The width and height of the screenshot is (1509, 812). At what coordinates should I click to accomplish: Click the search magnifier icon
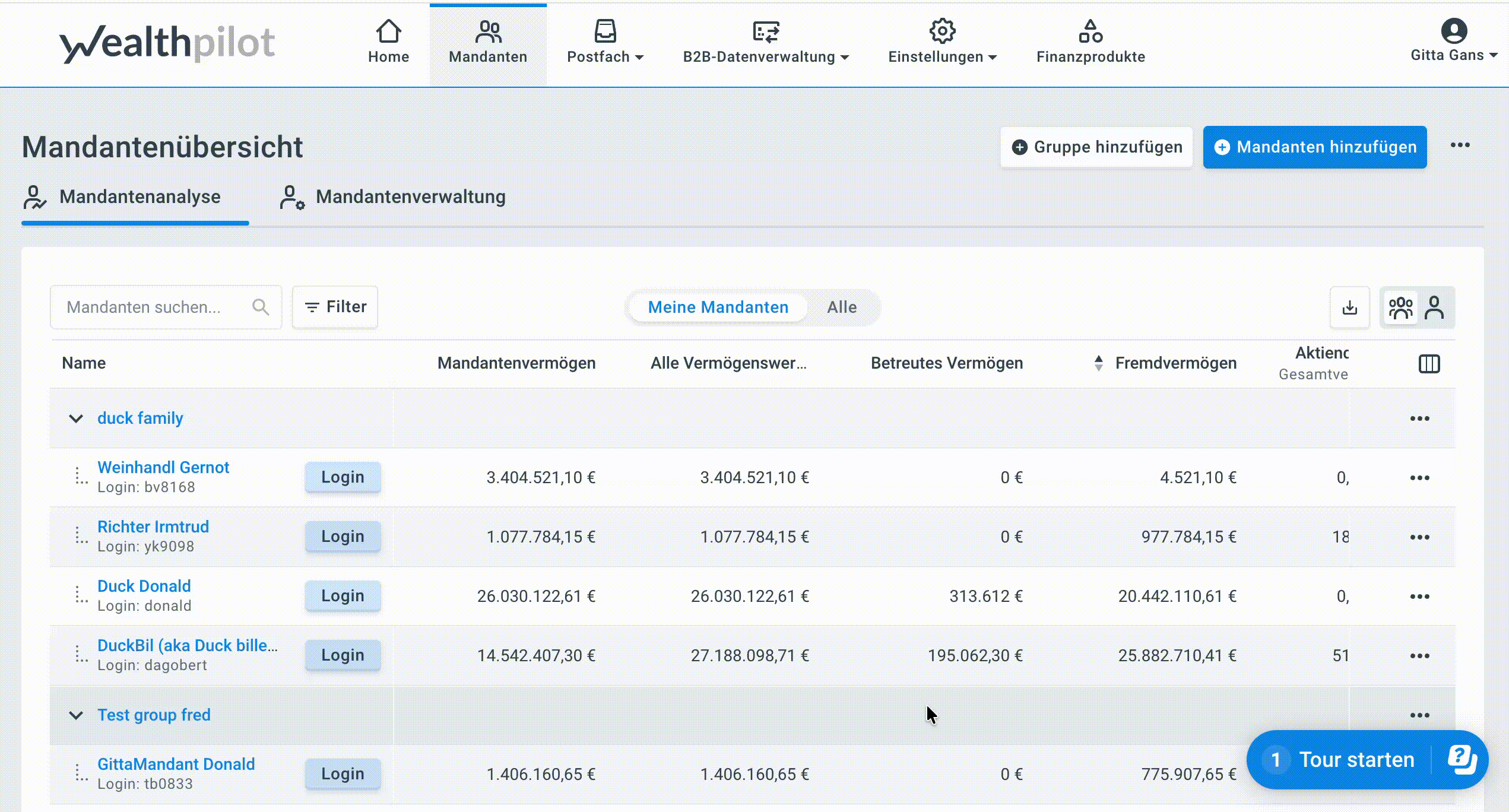pos(260,307)
